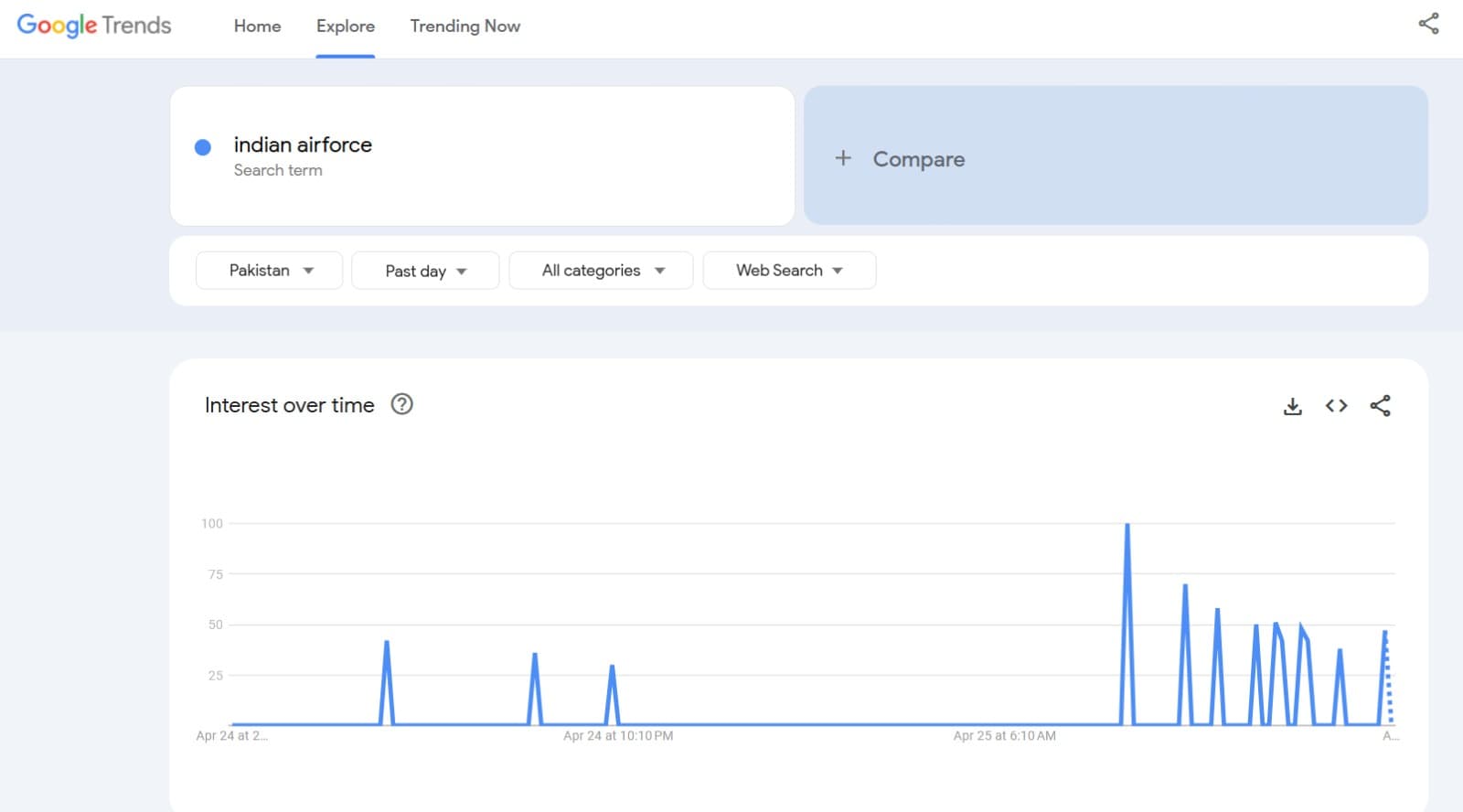
Task: Go to the Home tab
Action: tap(257, 27)
